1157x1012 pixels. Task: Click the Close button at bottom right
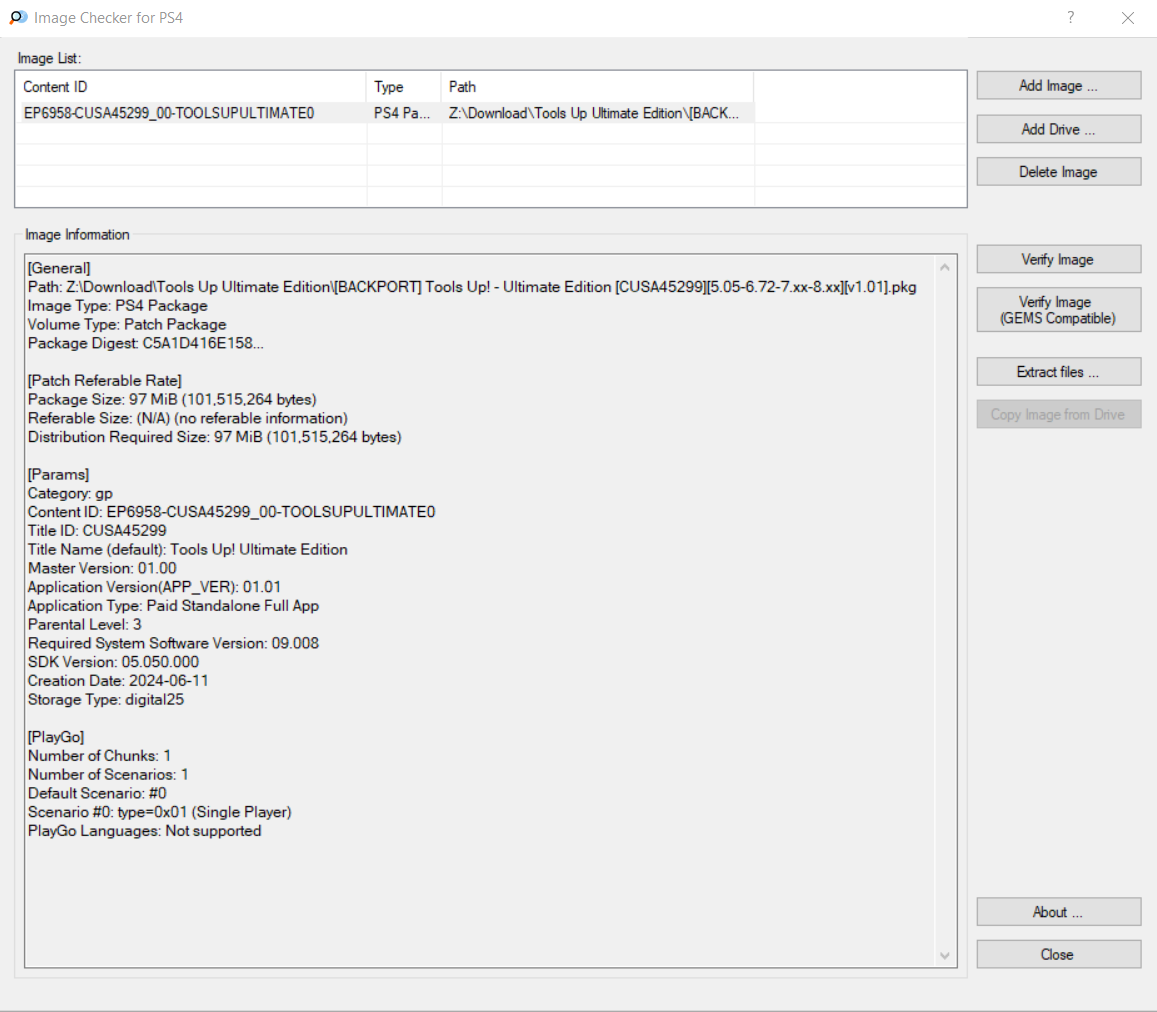pos(1058,954)
